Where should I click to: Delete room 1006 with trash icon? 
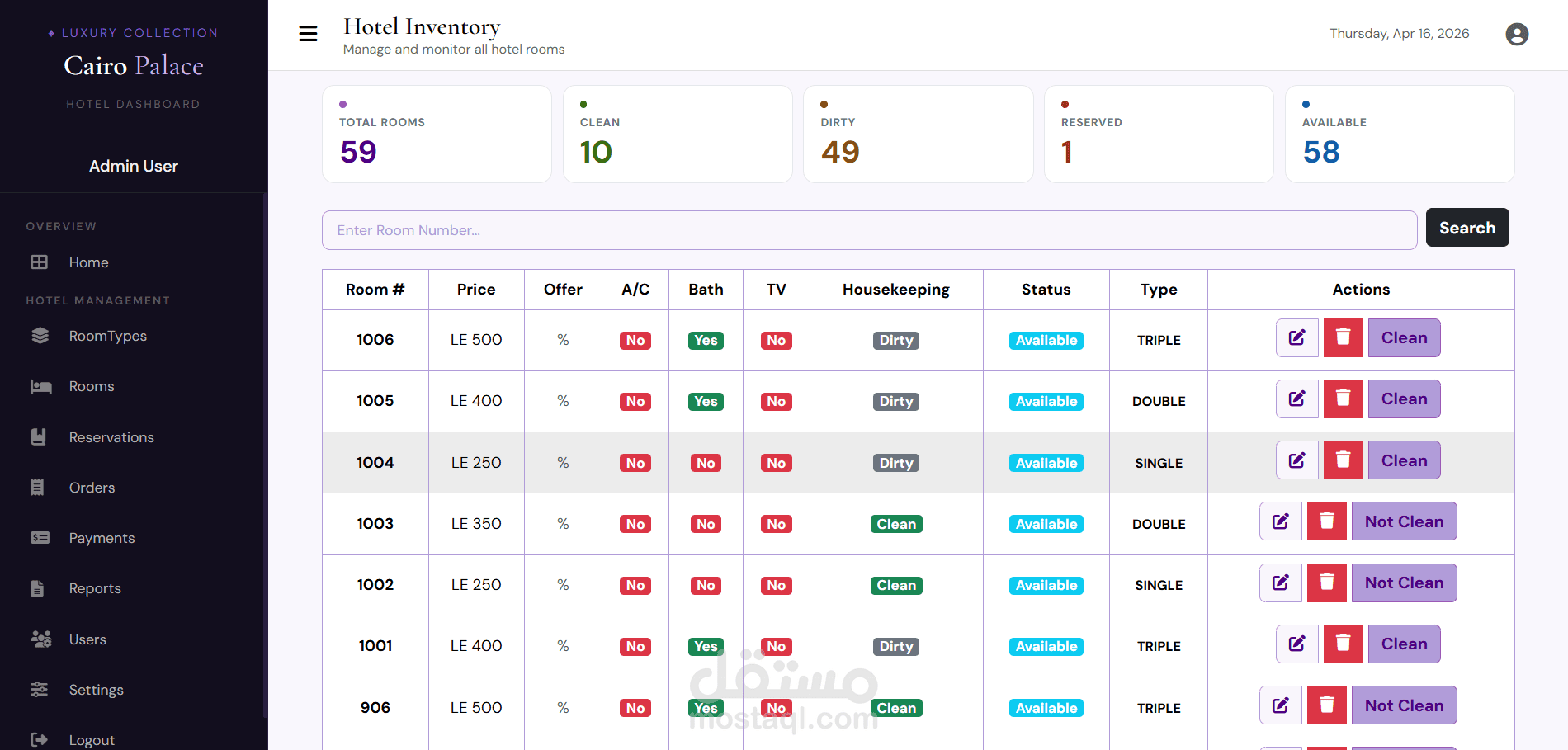[x=1344, y=338]
